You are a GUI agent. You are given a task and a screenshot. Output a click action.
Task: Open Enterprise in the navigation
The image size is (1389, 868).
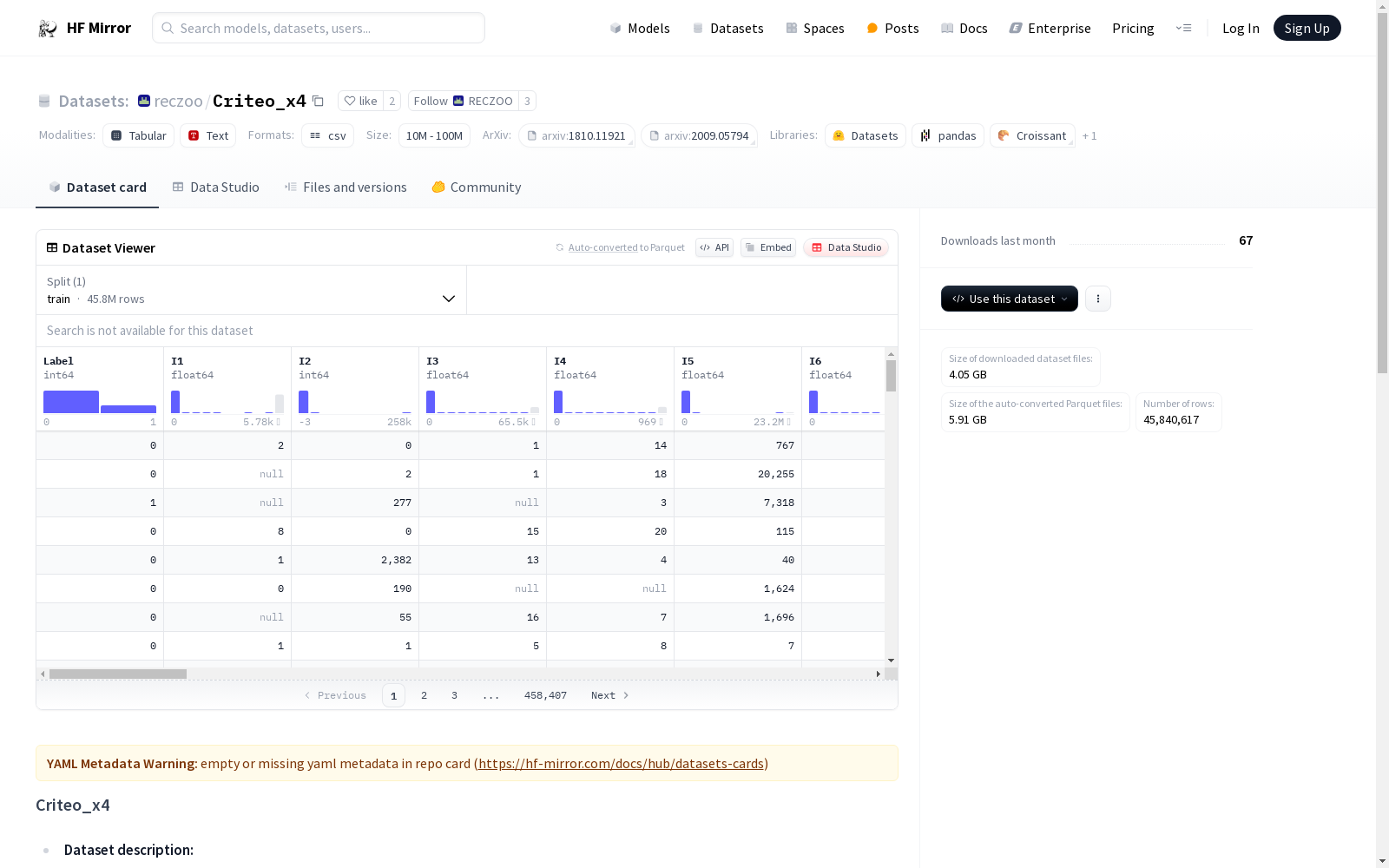click(1050, 28)
